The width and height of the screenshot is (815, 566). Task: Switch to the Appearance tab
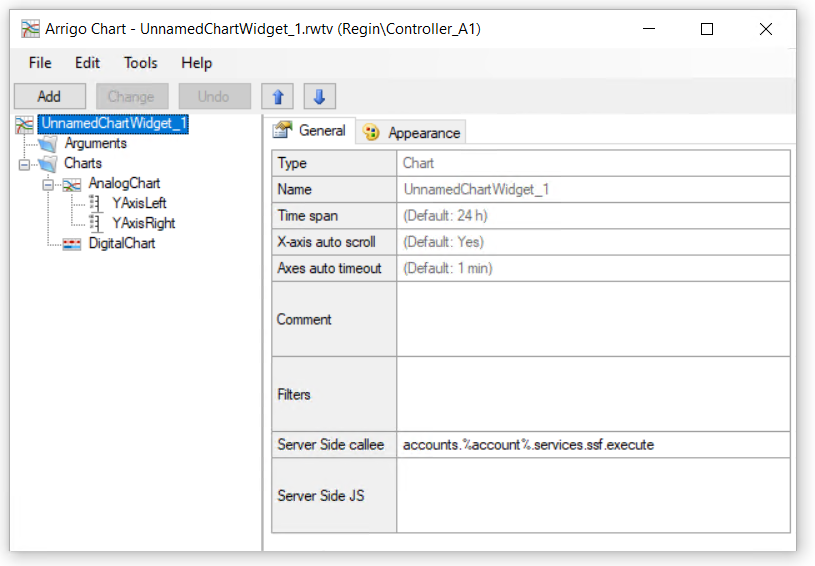point(411,133)
